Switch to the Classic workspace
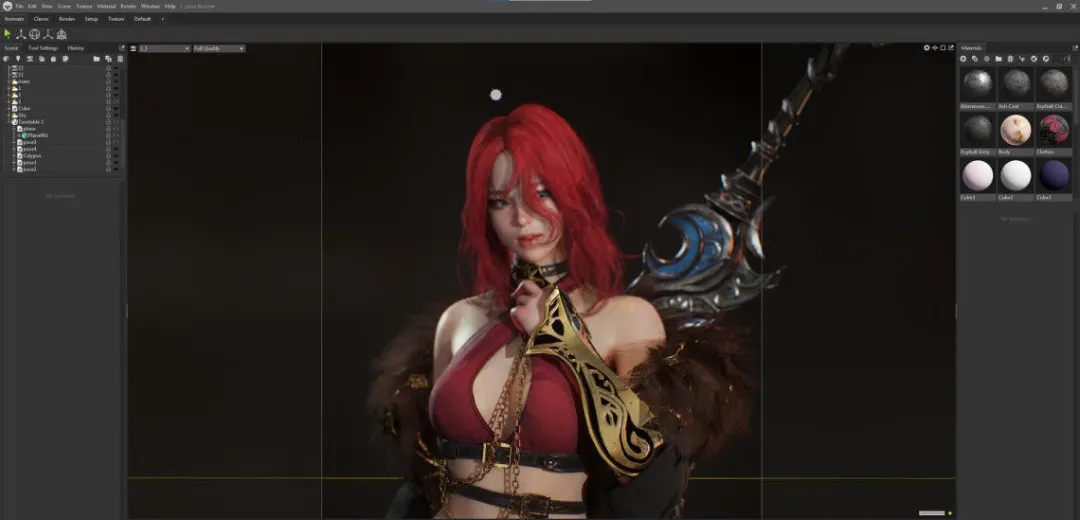 pyautogui.click(x=41, y=19)
